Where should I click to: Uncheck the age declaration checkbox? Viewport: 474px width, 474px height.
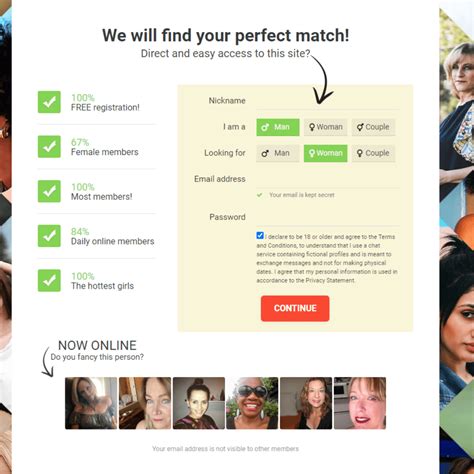tap(260, 236)
